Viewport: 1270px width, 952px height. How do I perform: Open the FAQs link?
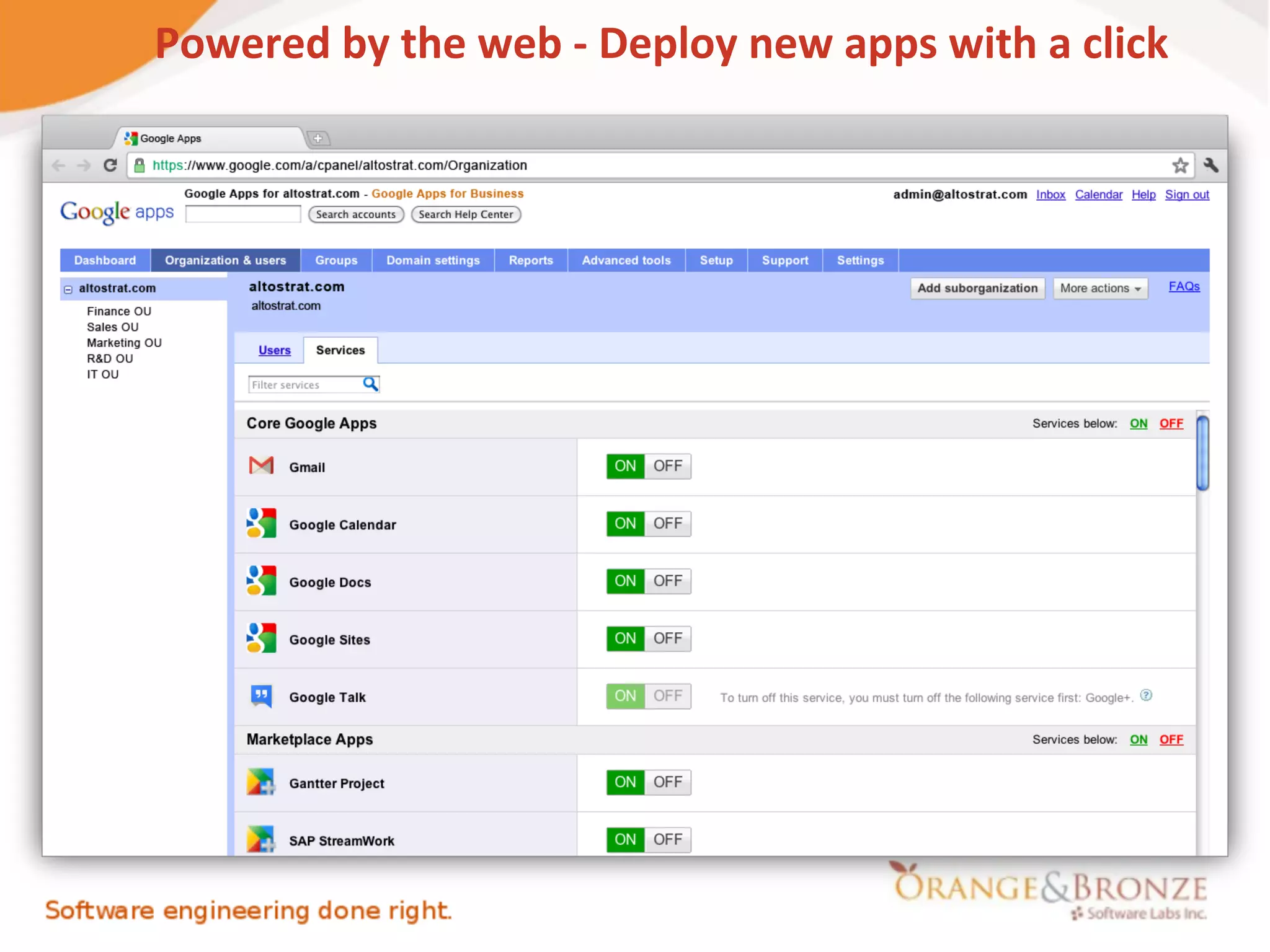pos(1184,286)
